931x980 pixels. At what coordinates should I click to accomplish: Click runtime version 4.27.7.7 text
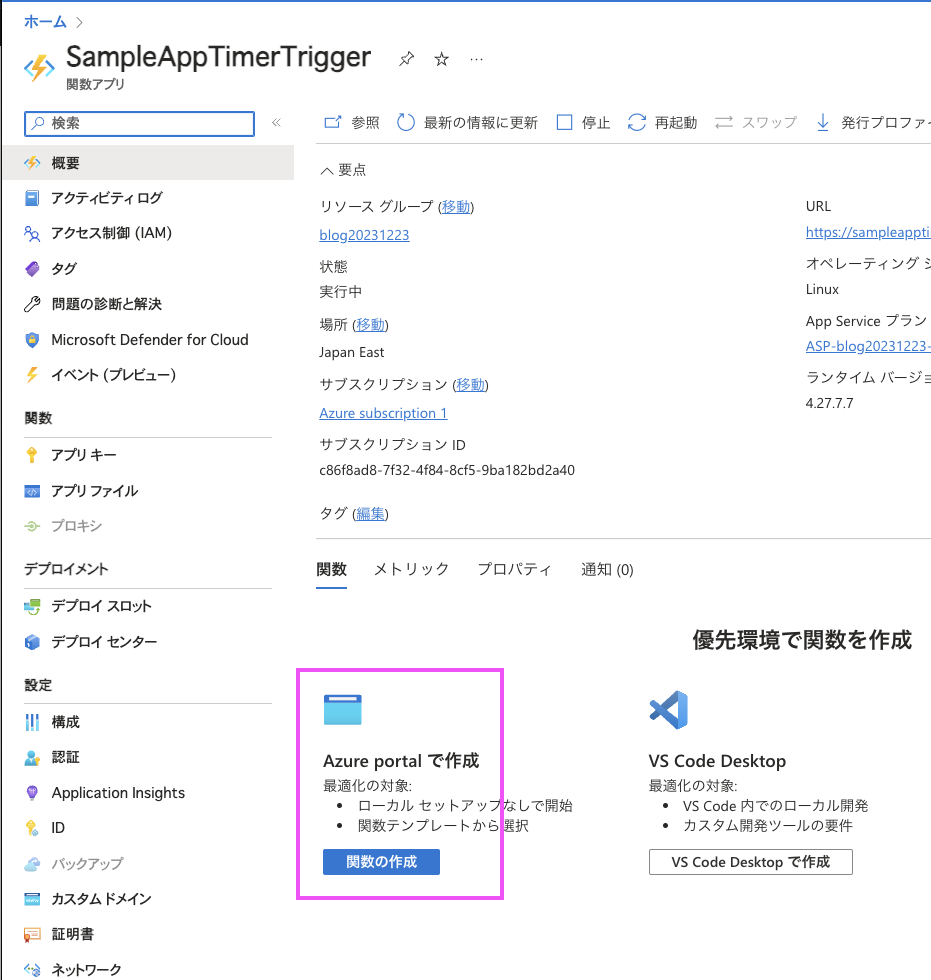[829, 403]
